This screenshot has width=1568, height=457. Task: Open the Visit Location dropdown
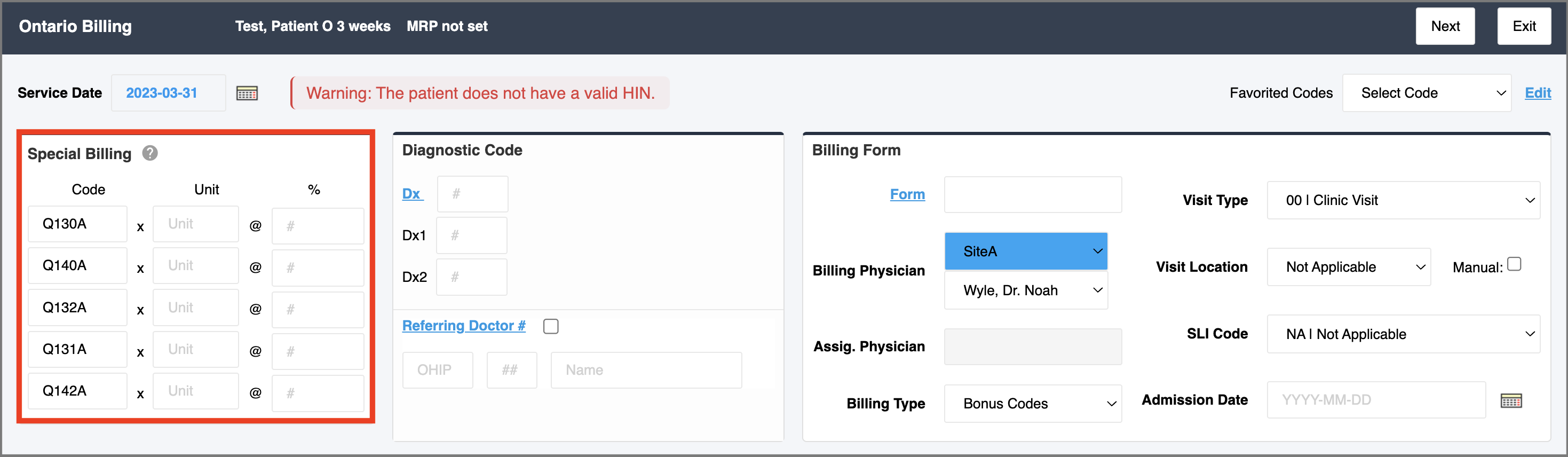pos(1348,267)
